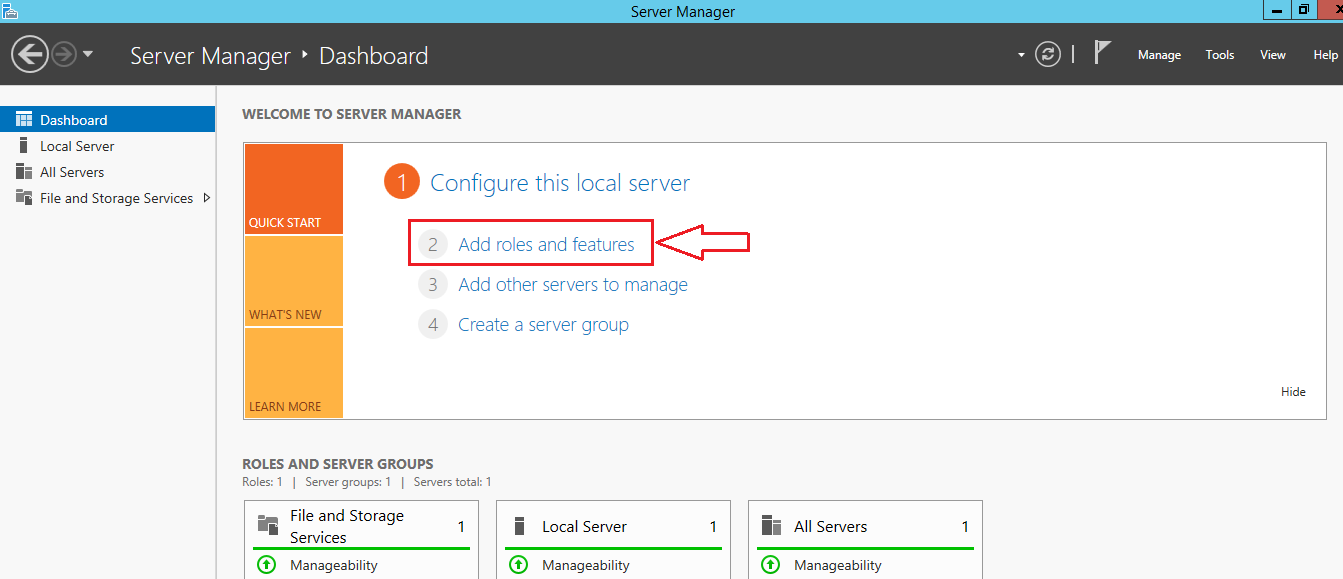Select the LEARN MORE tile
This screenshot has height=579, width=1343.
point(293,372)
